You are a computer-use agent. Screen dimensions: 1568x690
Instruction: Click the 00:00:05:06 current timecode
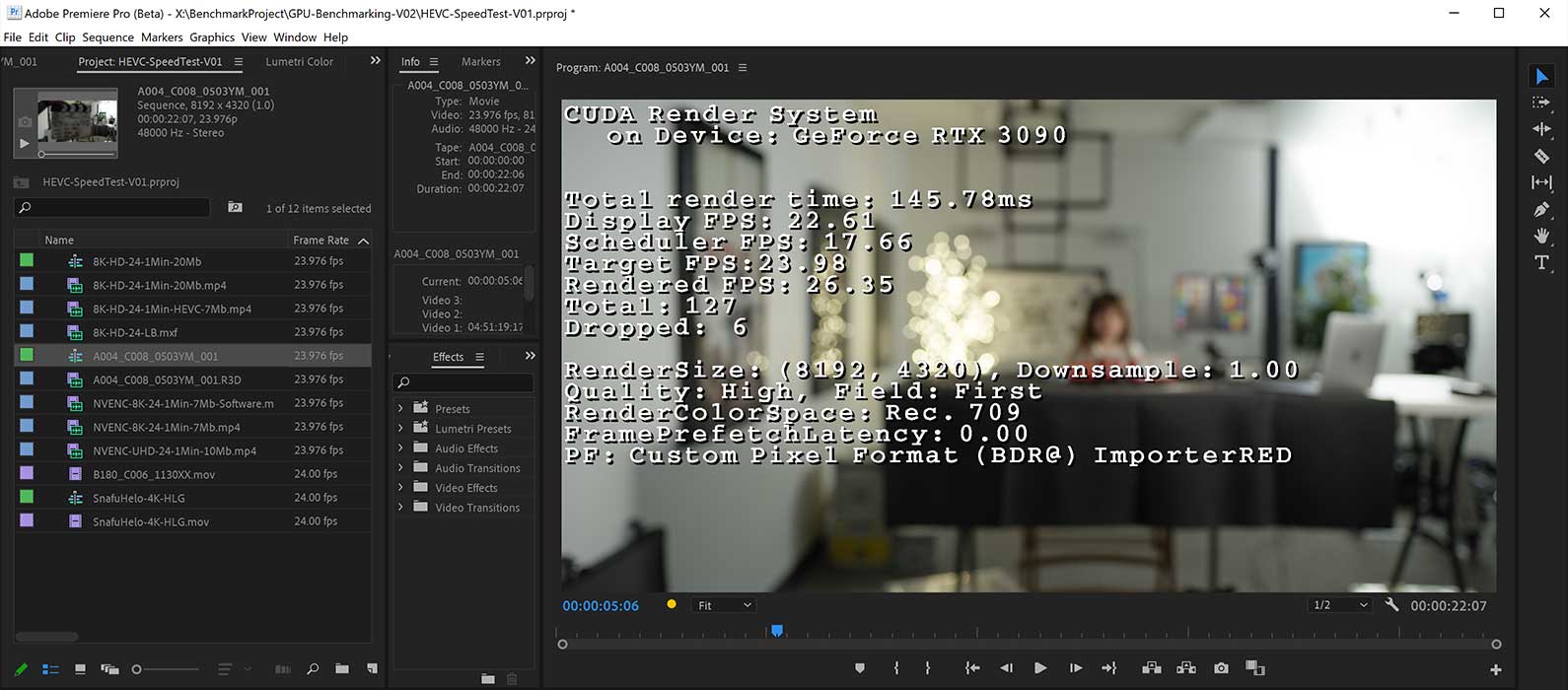coord(601,605)
